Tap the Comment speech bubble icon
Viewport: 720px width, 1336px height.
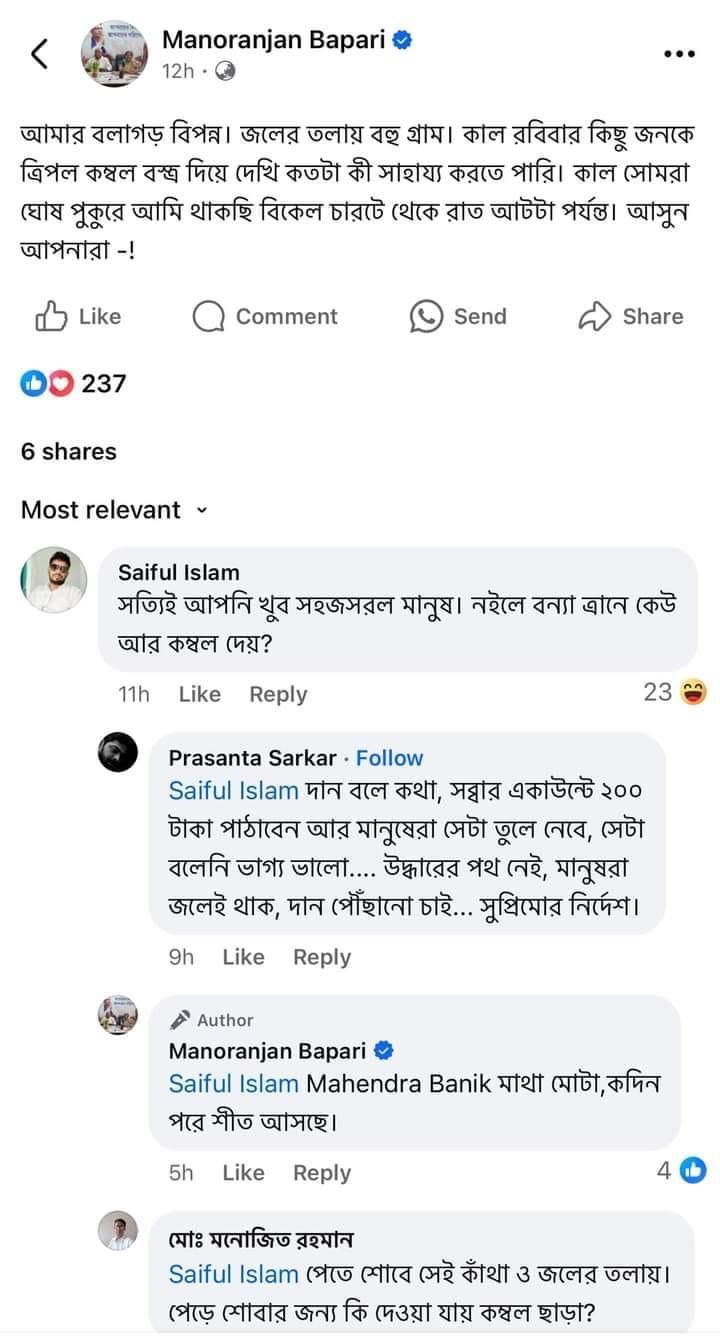(209, 317)
